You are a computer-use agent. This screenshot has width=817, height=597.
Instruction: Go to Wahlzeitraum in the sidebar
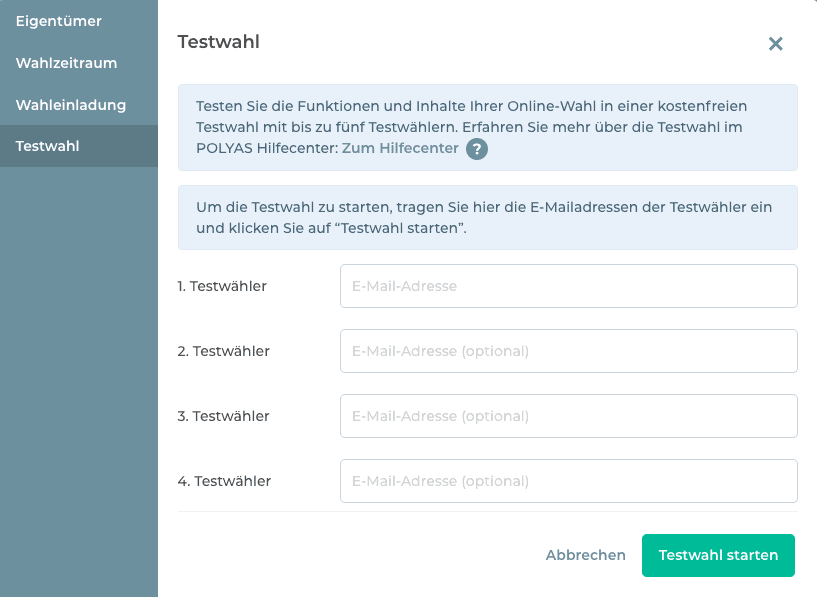tap(66, 63)
